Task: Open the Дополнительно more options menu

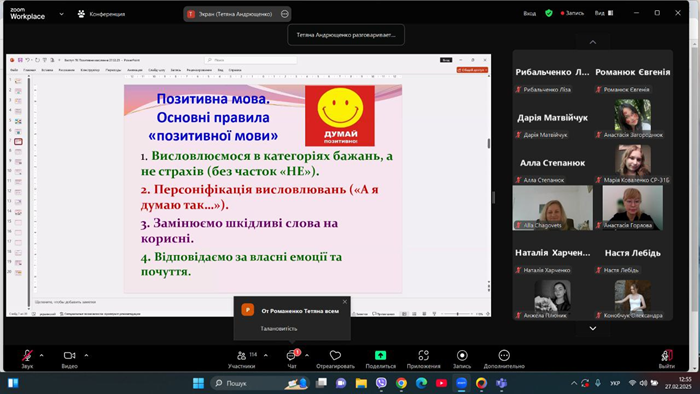Action: click(x=504, y=359)
